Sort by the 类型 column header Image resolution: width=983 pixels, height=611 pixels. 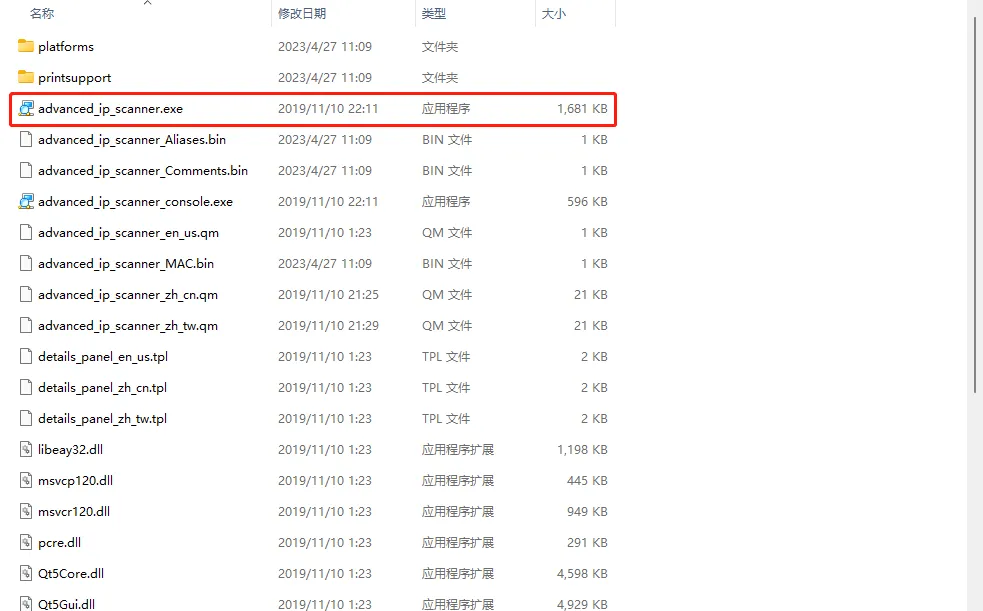tap(434, 14)
